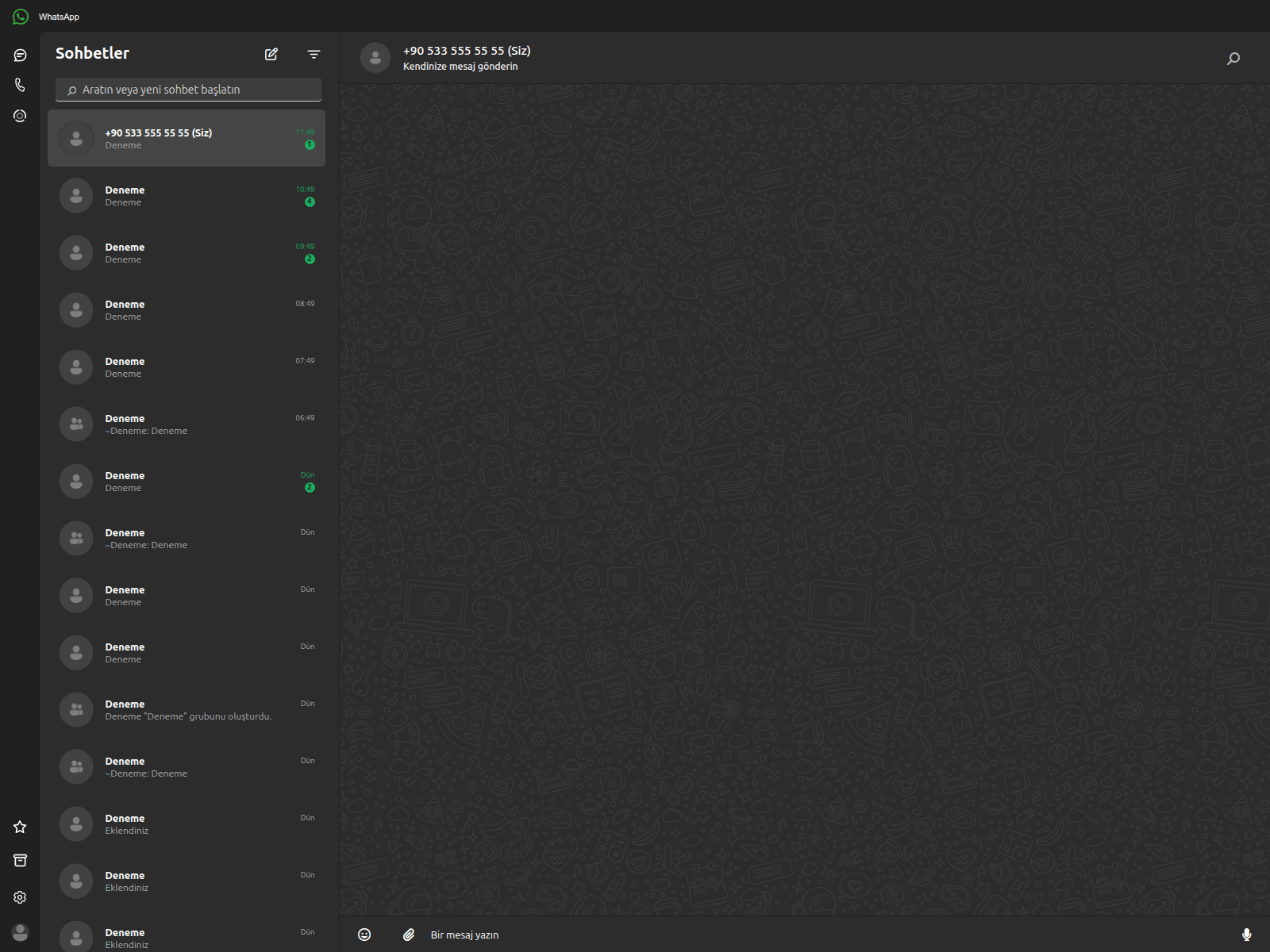This screenshot has width=1270, height=952.
Task: Click the chat search input field
Action: click(187, 90)
